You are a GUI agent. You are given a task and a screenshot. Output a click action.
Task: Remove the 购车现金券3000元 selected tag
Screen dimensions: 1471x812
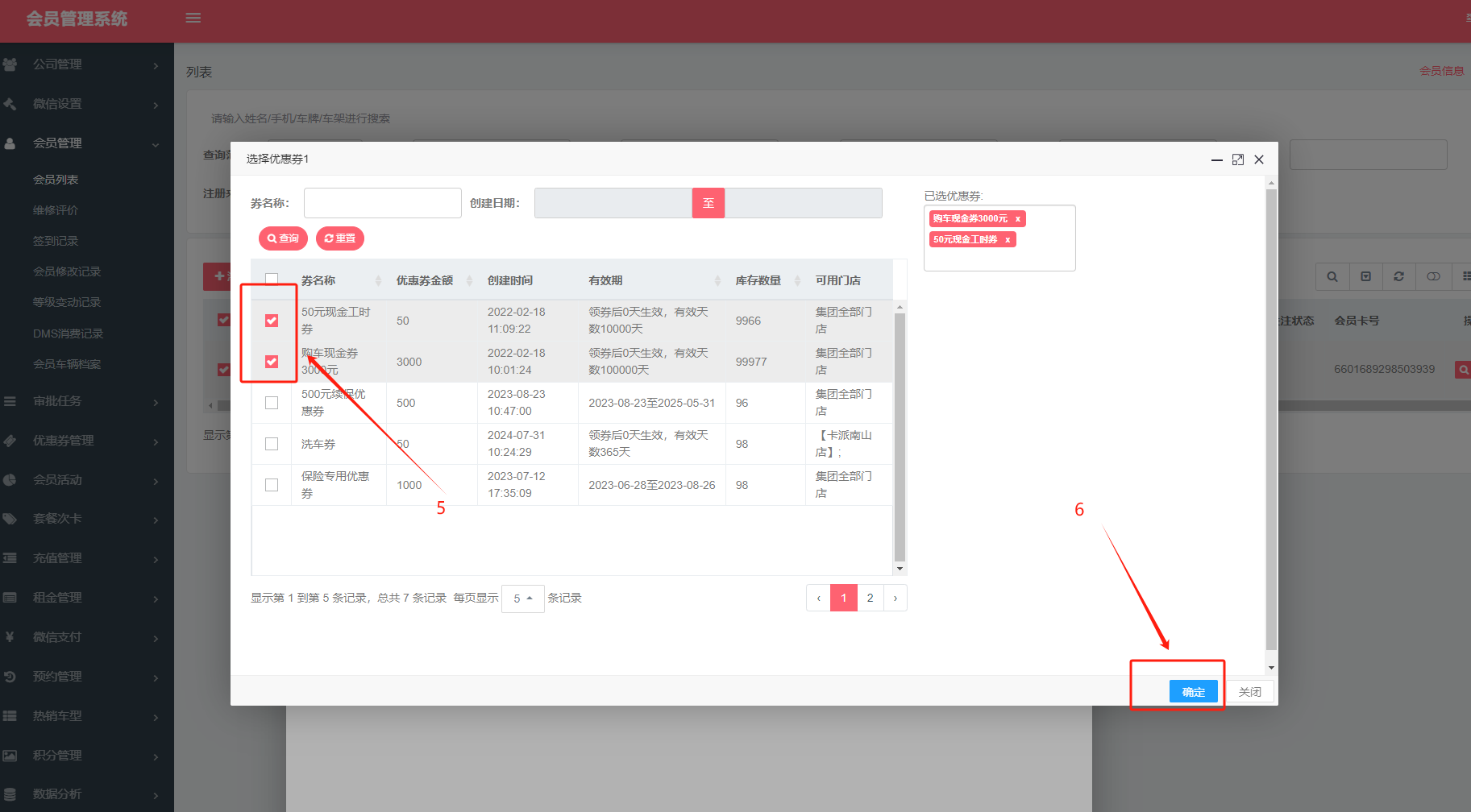(x=1017, y=219)
